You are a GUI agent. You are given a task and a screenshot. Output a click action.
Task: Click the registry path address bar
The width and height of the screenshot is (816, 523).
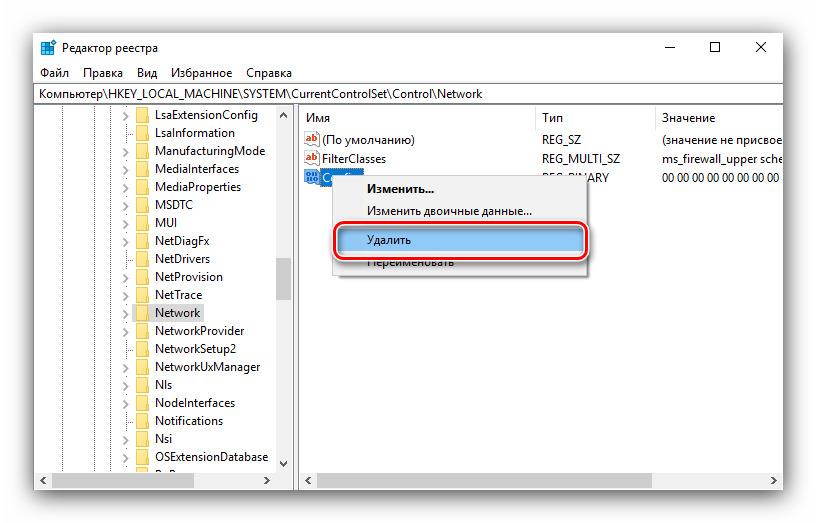pos(400,94)
